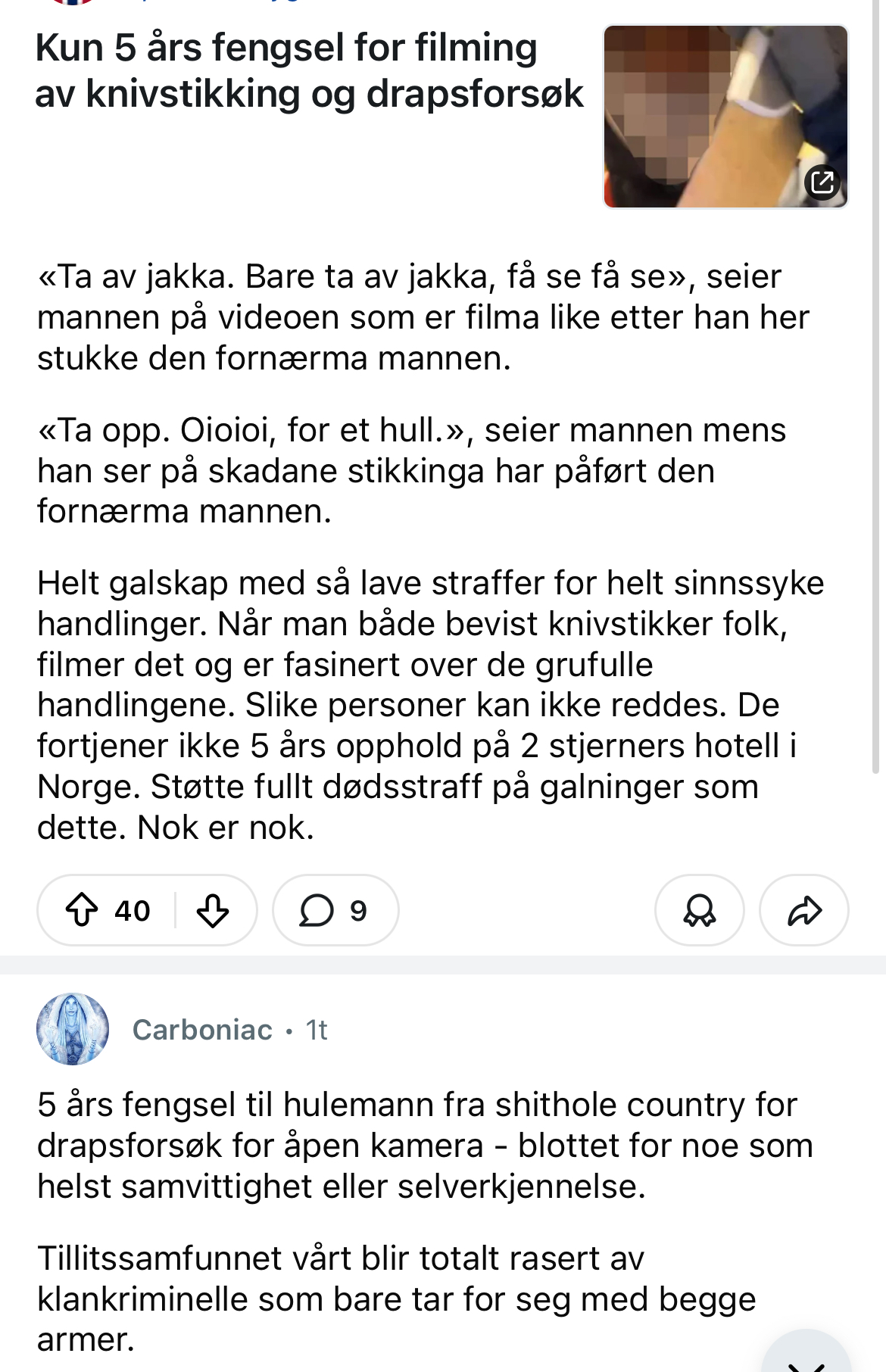Tap Carboniac's profile avatar
Screen dimensions: 886x1372
click(73, 1029)
